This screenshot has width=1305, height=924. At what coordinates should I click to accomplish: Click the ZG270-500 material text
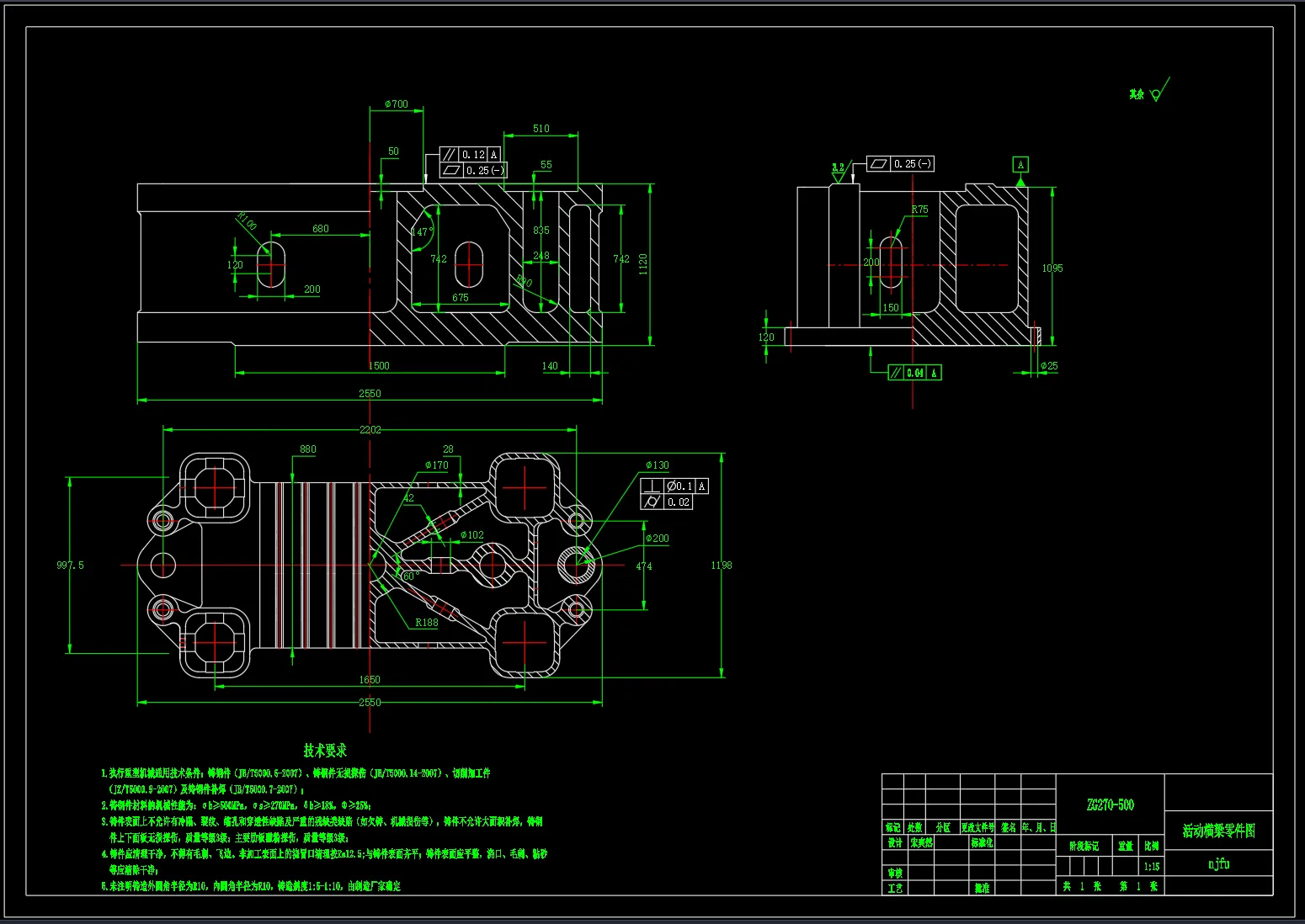pyautogui.click(x=1111, y=805)
